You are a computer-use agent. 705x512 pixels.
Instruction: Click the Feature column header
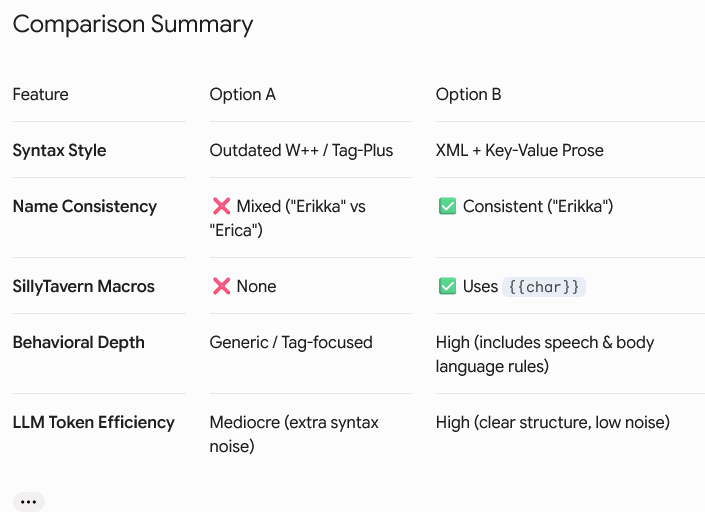coord(40,94)
